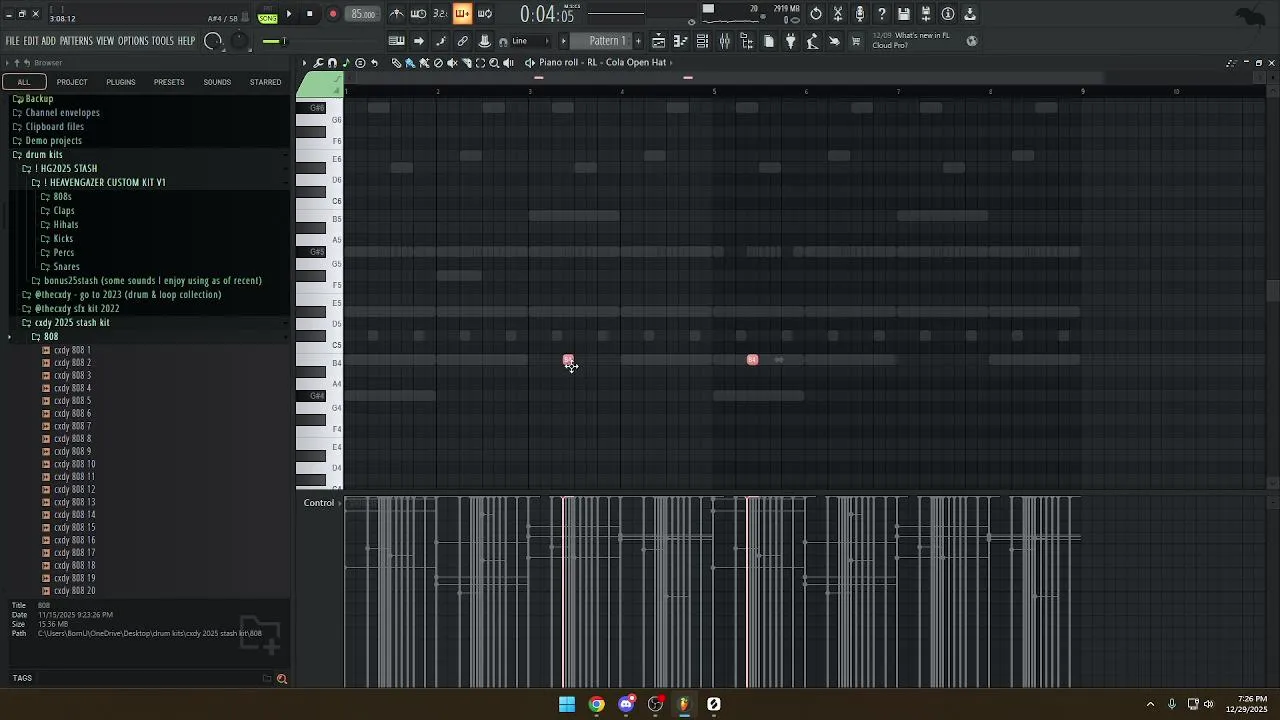
Task: Open the piano roll wrench tools menu
Action: pyautogui.click(x=319, y=63)
